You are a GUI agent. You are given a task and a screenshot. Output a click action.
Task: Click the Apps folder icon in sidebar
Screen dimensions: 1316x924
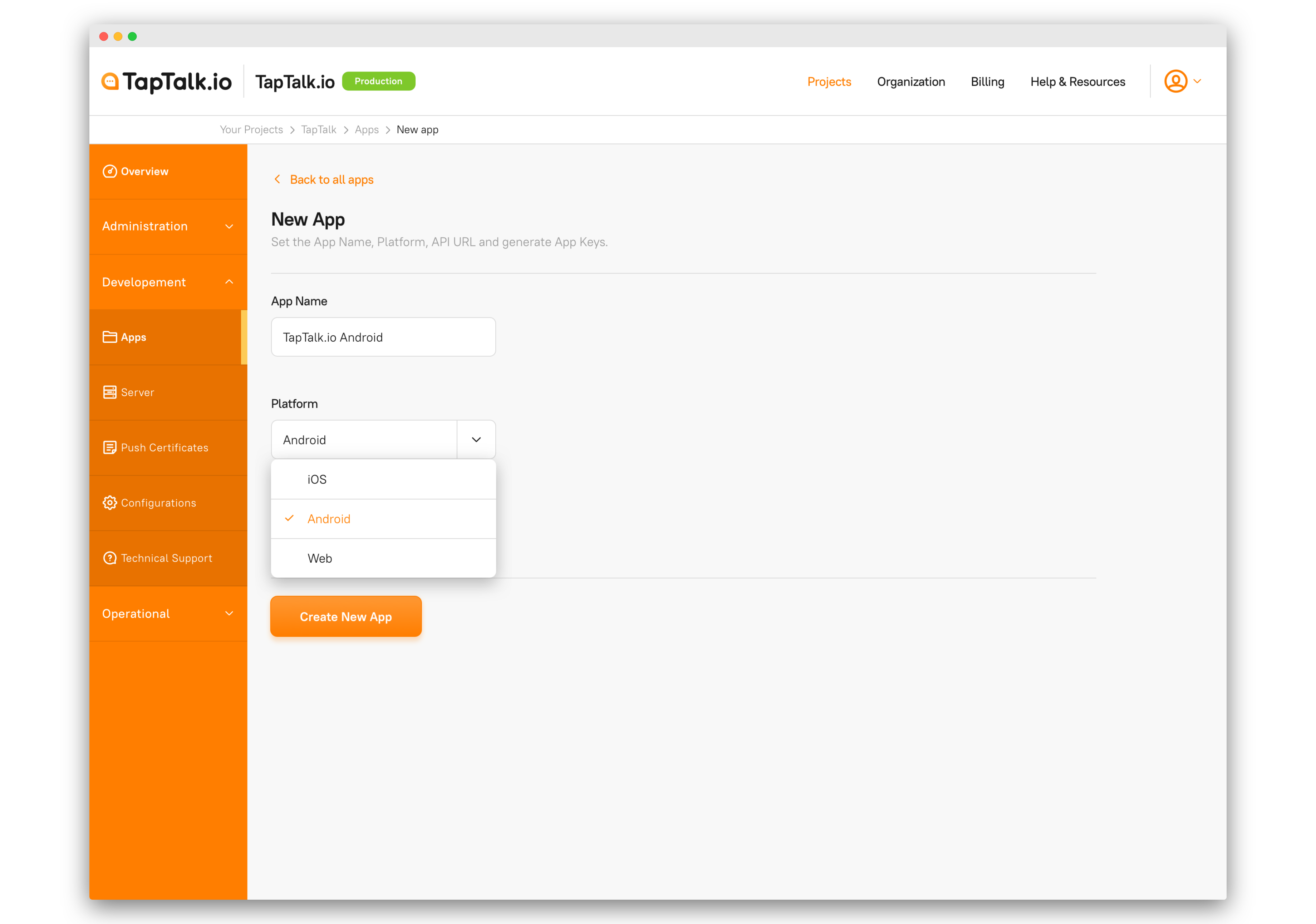[x=109, y=337]
